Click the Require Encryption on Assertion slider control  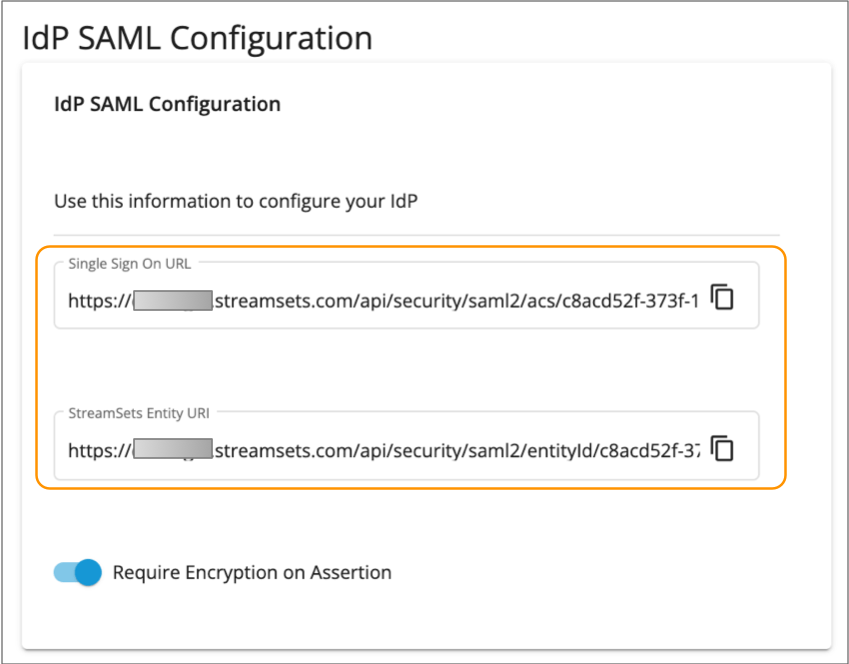point(76,572)
